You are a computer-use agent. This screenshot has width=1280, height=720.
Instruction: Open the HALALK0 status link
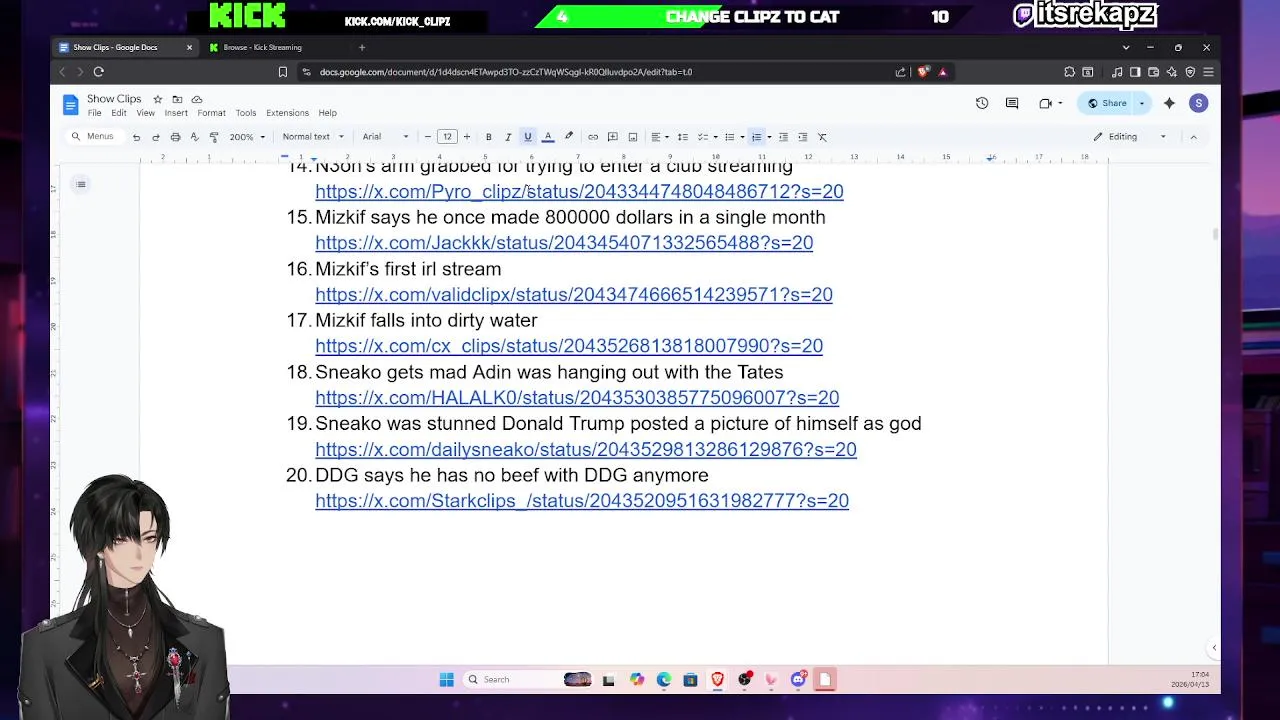point(577,398)
